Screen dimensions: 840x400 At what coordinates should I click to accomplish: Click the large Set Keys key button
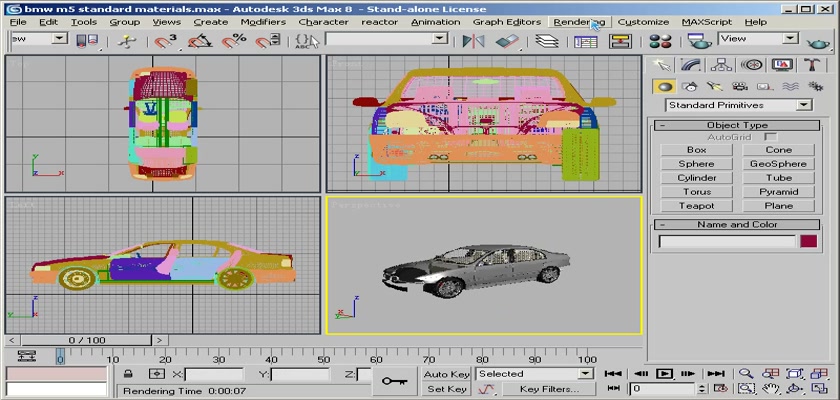tap(394, 381)
